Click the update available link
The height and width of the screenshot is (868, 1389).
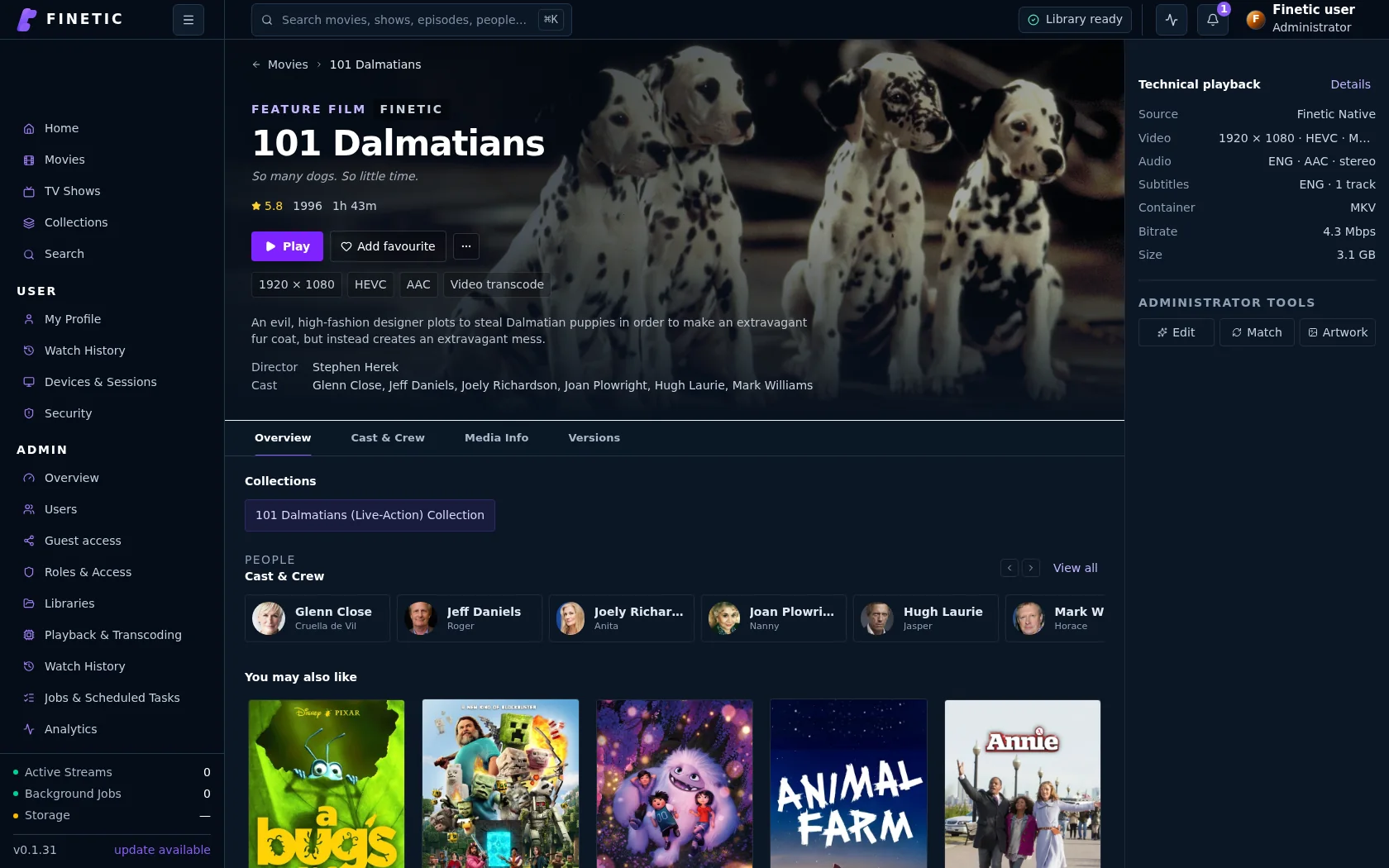pos(162,850)
